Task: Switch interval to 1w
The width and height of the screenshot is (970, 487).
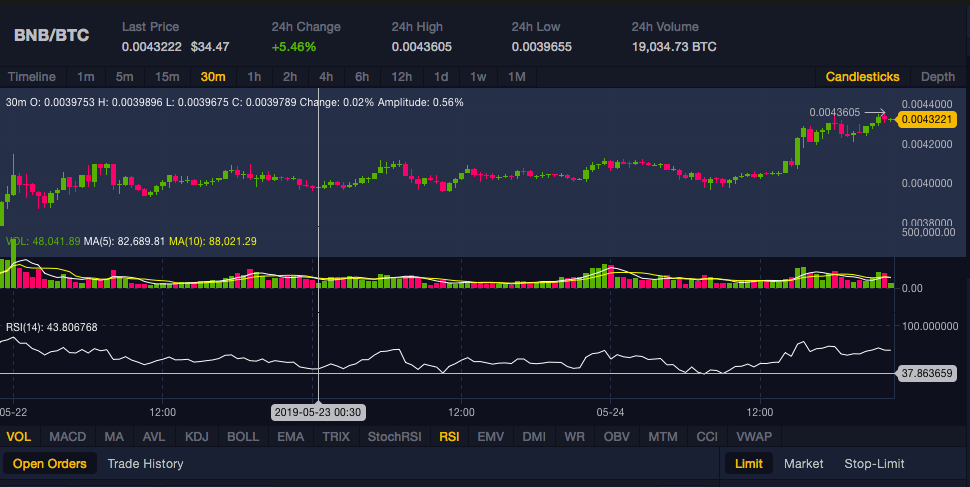Action: [478, 77]
